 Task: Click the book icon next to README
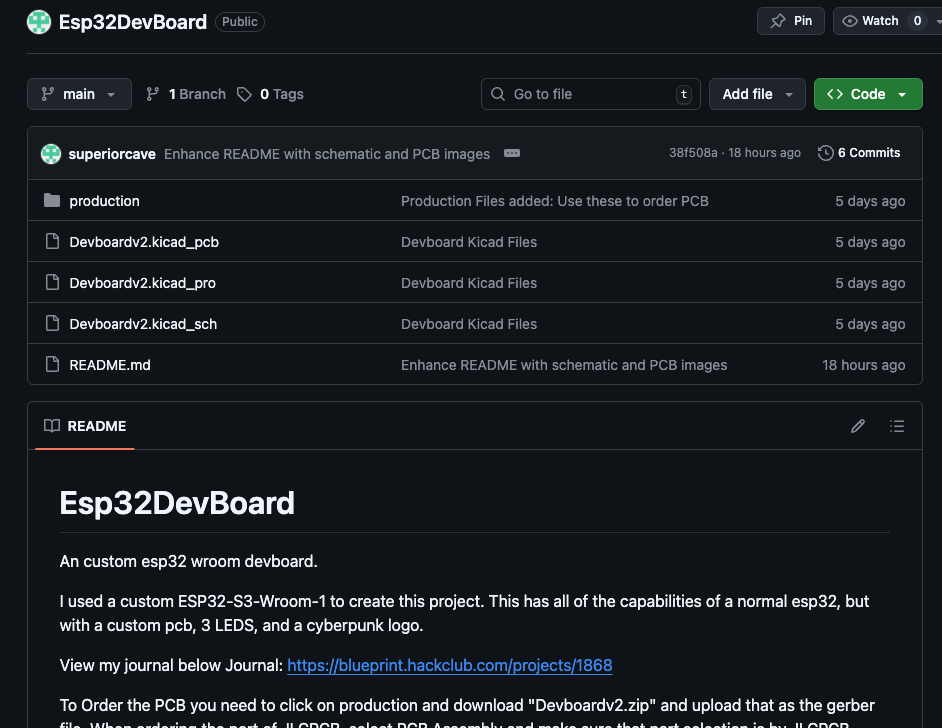pyautogui.click(x=52, y=426)
